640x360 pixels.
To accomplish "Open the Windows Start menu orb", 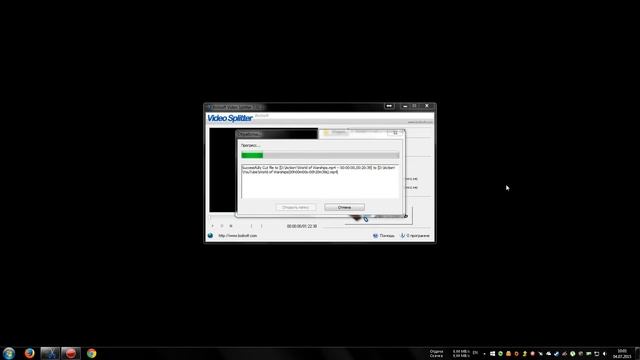I will 9,353.
